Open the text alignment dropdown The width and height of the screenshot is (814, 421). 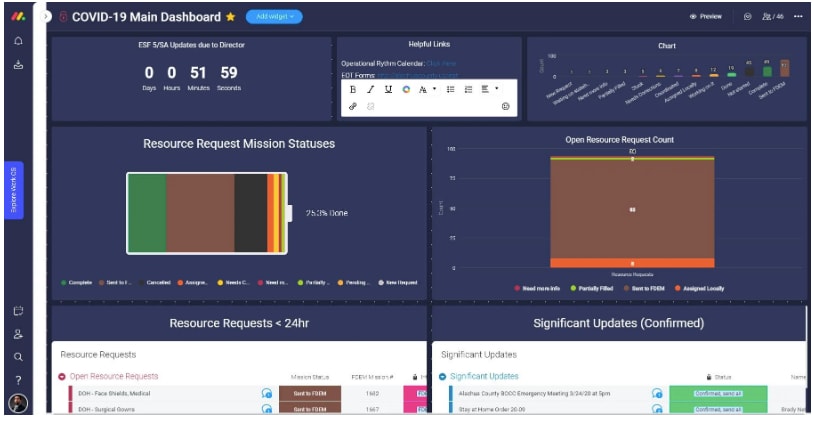(x=490, y=89)
